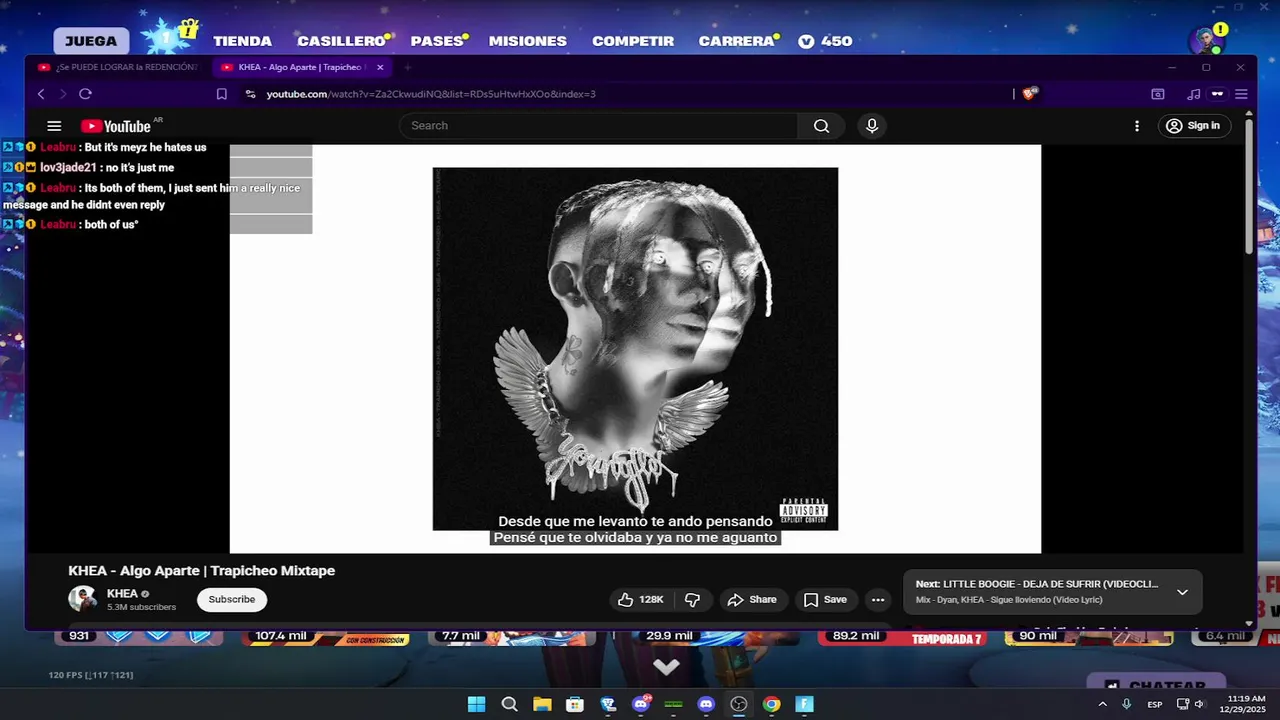The height and width of the screenshot is (720, 1280).
Task: Click the subtitle 'Pensé que te olvidaba y ya no me aguanto'
Action: point(635,538)
